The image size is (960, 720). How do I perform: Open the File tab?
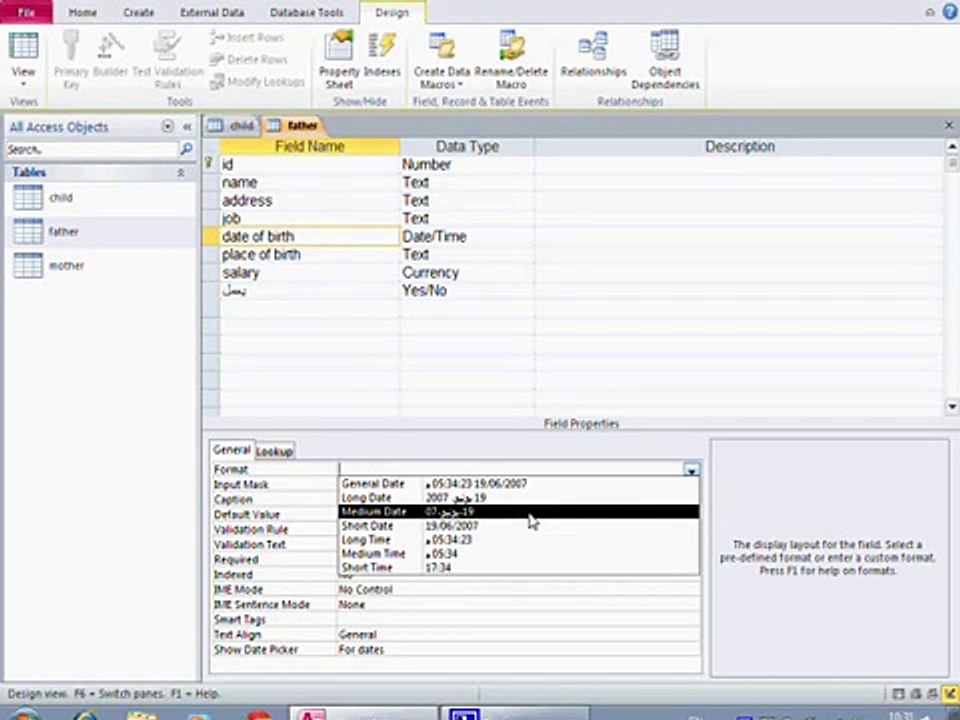pyautogui.click(x=26, y=12)
